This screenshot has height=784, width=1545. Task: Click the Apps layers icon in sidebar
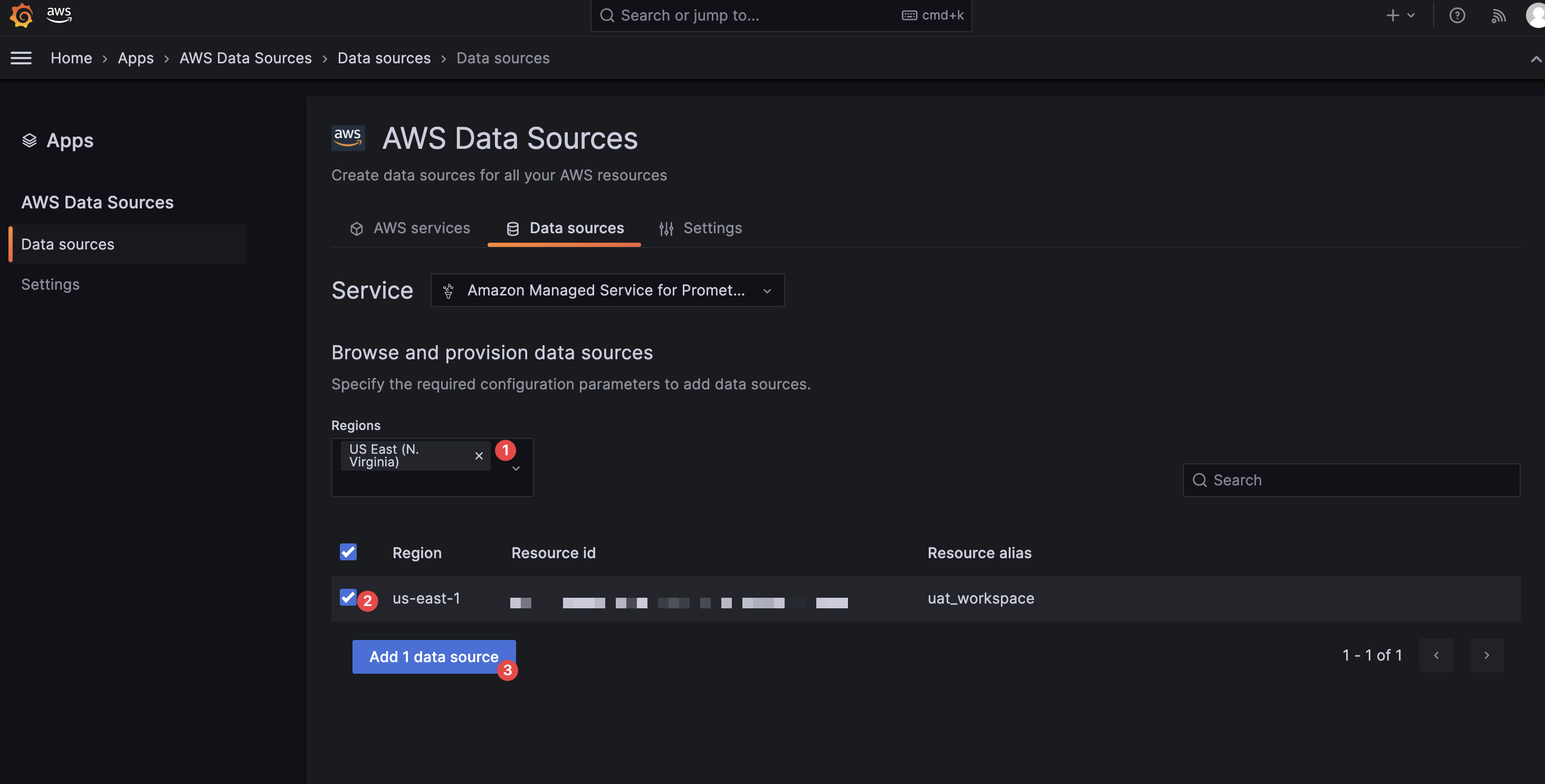click(30, 140)
